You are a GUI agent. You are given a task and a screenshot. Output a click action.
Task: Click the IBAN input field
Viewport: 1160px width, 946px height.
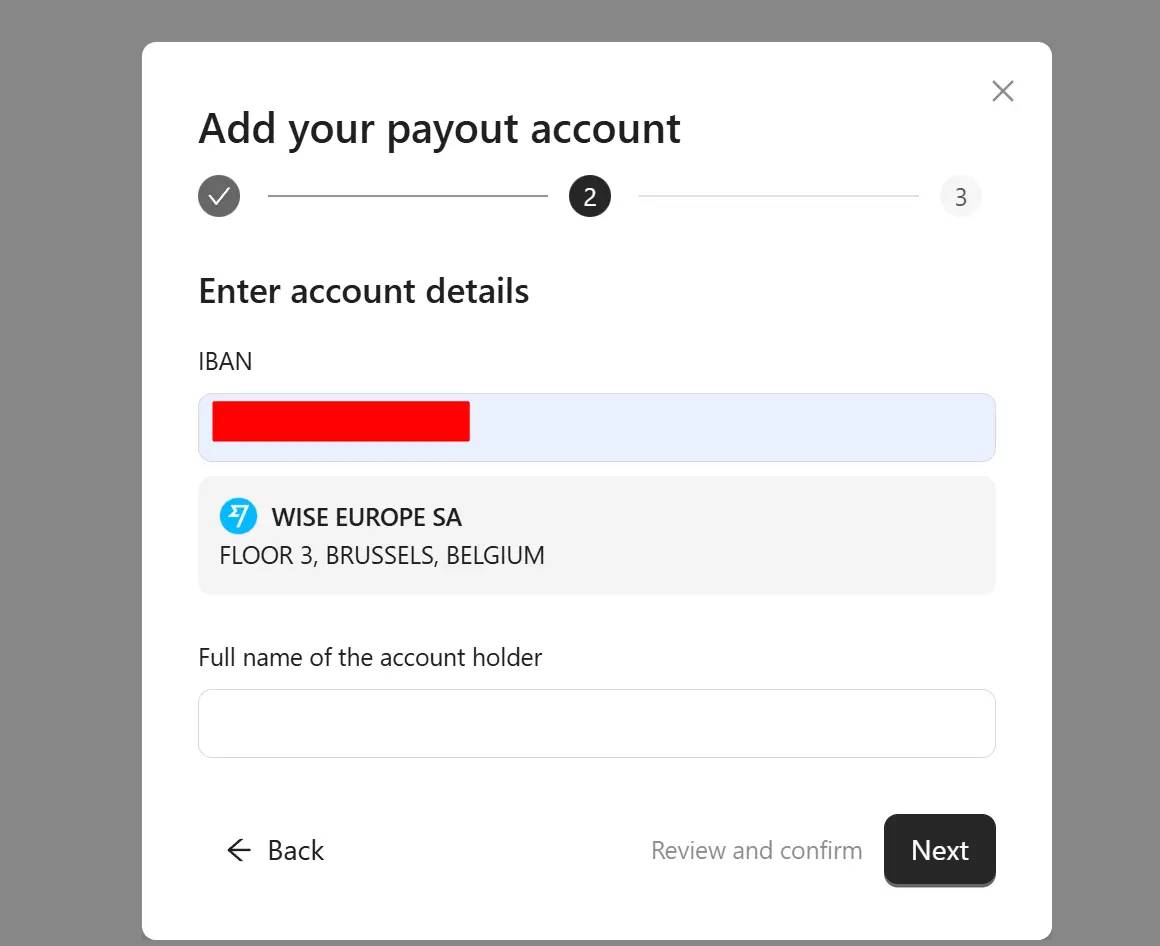tap(730, 427)
